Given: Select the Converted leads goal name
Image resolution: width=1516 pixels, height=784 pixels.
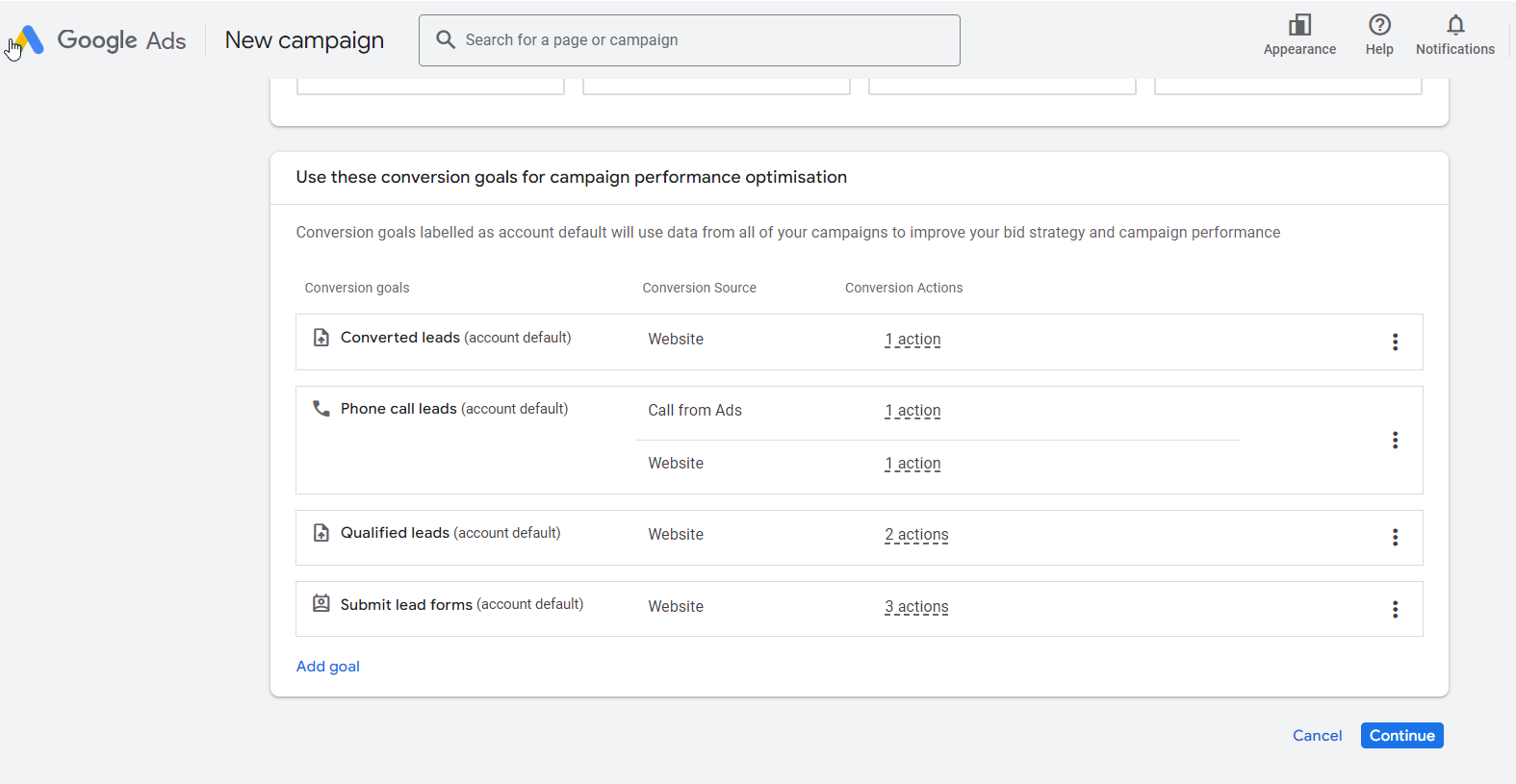Looking at the screenshot, I should 400,338.
